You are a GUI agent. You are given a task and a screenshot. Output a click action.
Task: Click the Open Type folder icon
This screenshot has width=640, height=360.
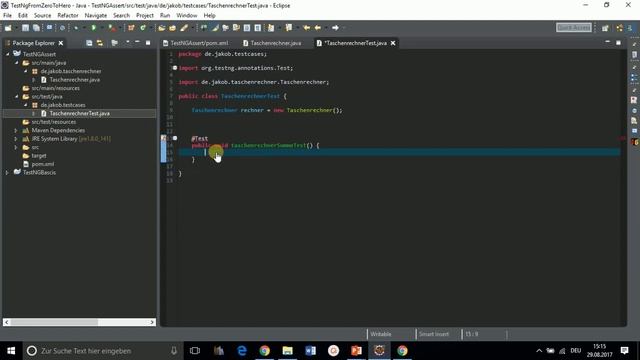pyautogui.click(x=162, y=28)
